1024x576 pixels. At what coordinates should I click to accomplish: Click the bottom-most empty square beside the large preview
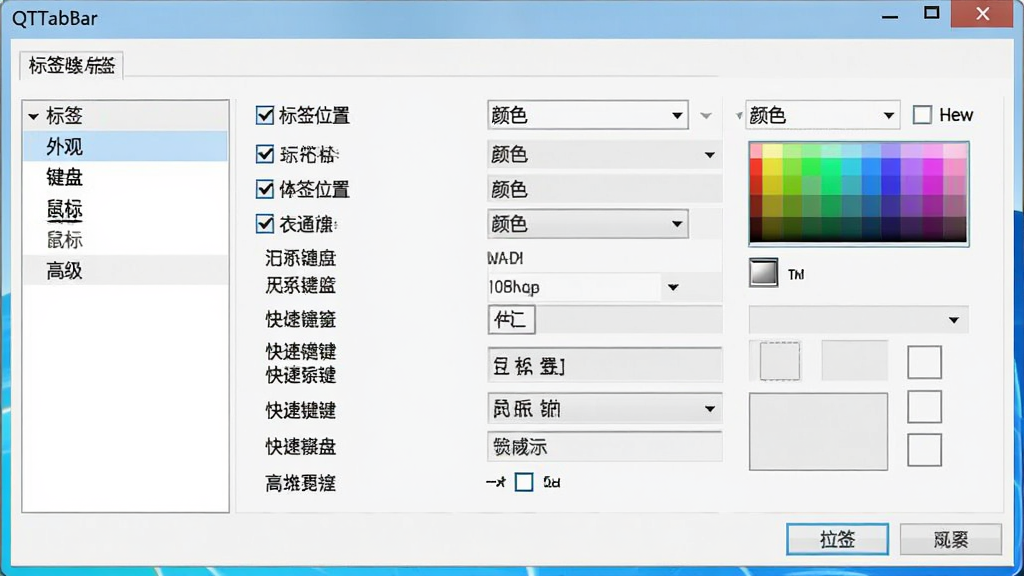coord(924,450)
